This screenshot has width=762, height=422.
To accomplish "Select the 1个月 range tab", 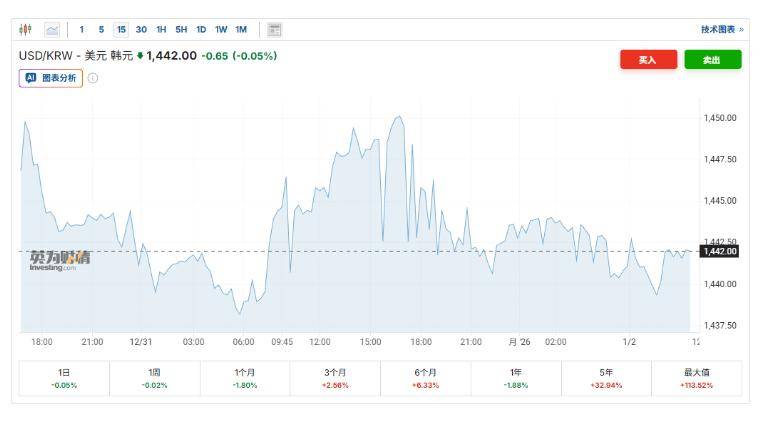I will (244, 377).
